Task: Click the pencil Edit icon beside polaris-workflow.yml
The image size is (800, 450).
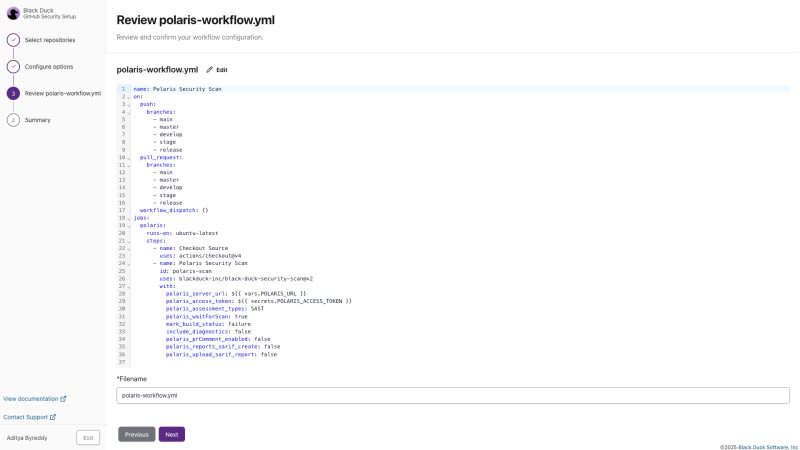Action: point(210,70)
